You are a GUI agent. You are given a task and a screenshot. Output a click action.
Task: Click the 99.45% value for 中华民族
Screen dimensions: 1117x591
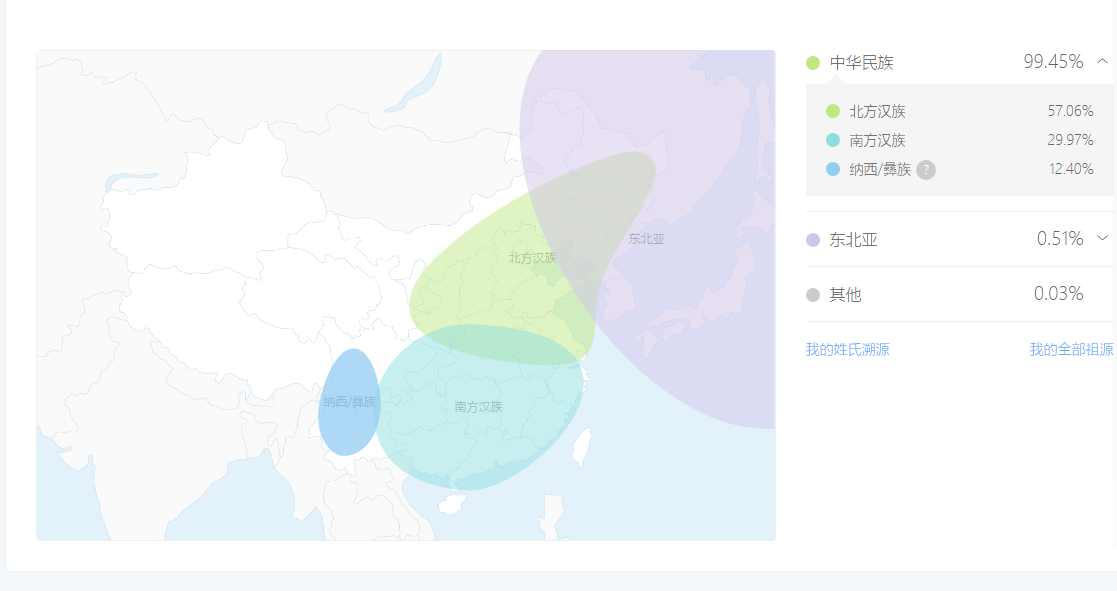tap(1053, 62)
